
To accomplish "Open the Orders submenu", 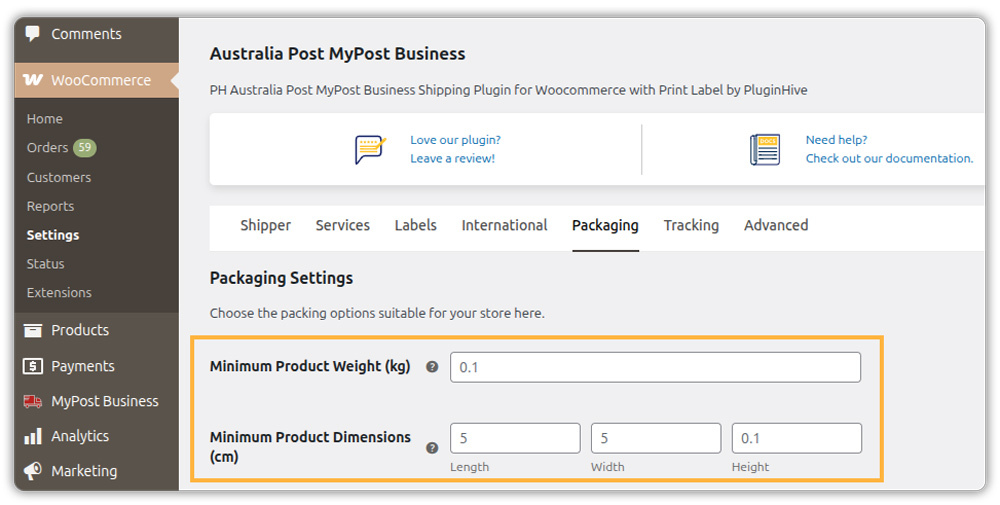I will click(x=47, y=147).
